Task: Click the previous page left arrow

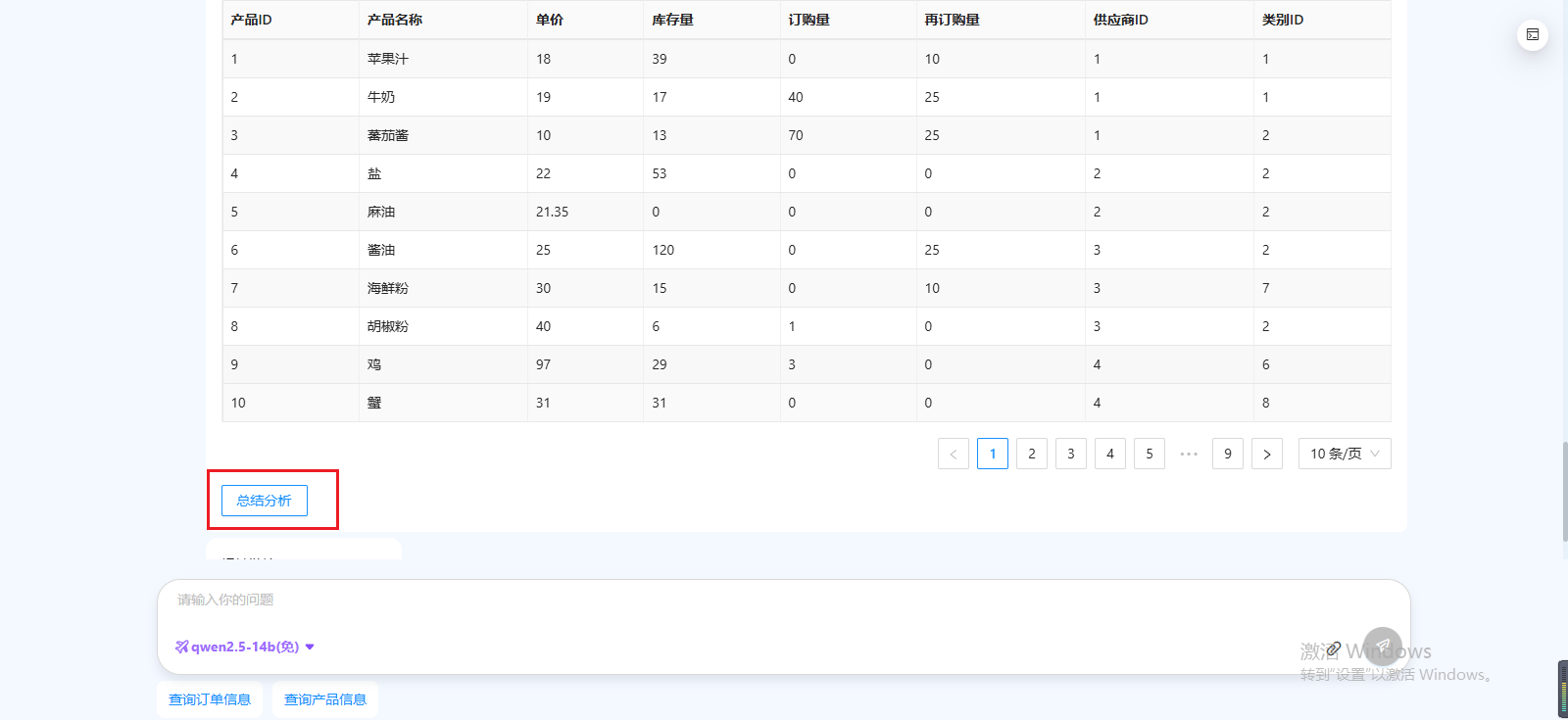Action: tap(954, 454)
